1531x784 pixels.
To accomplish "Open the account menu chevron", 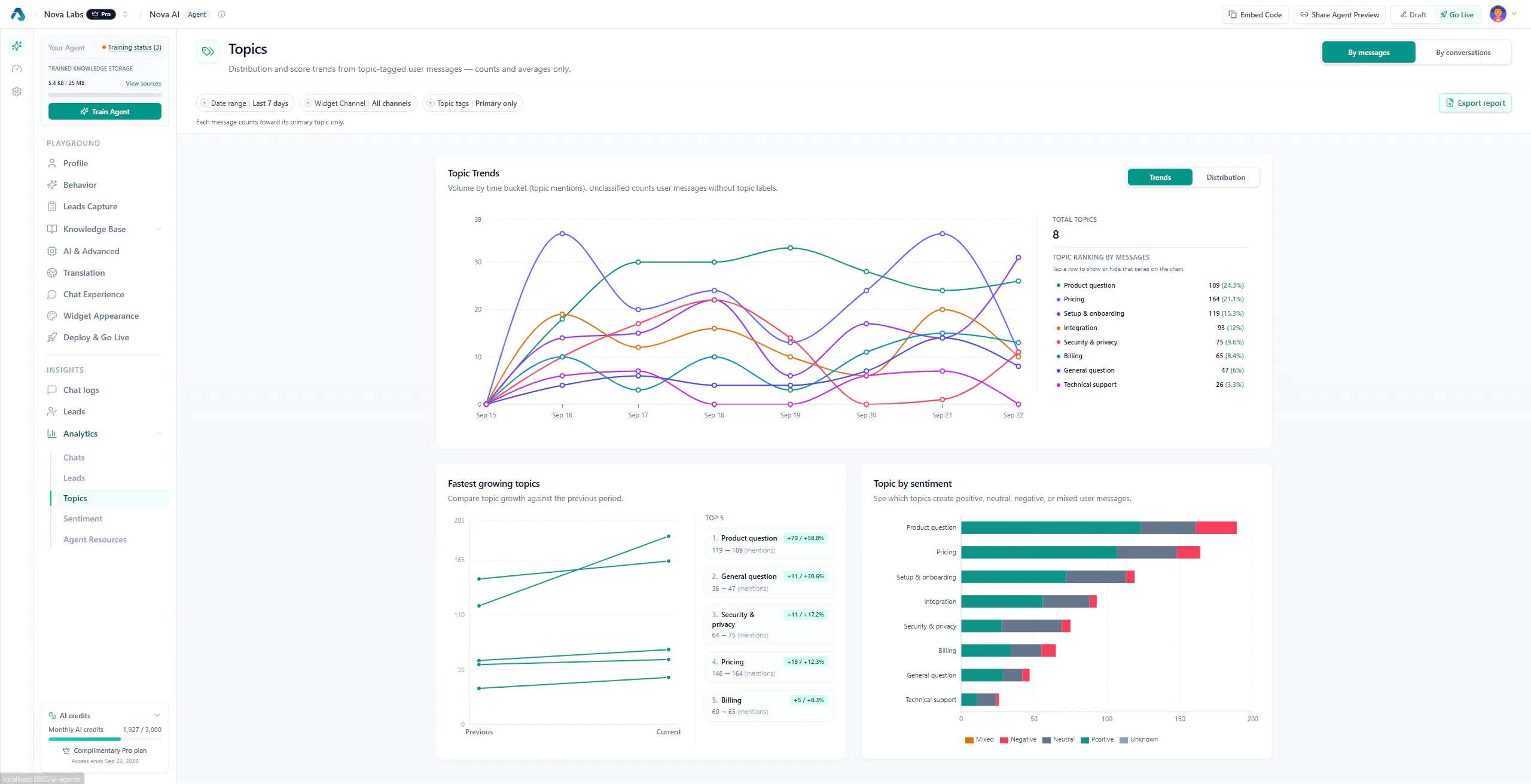I will [1514, 13].
